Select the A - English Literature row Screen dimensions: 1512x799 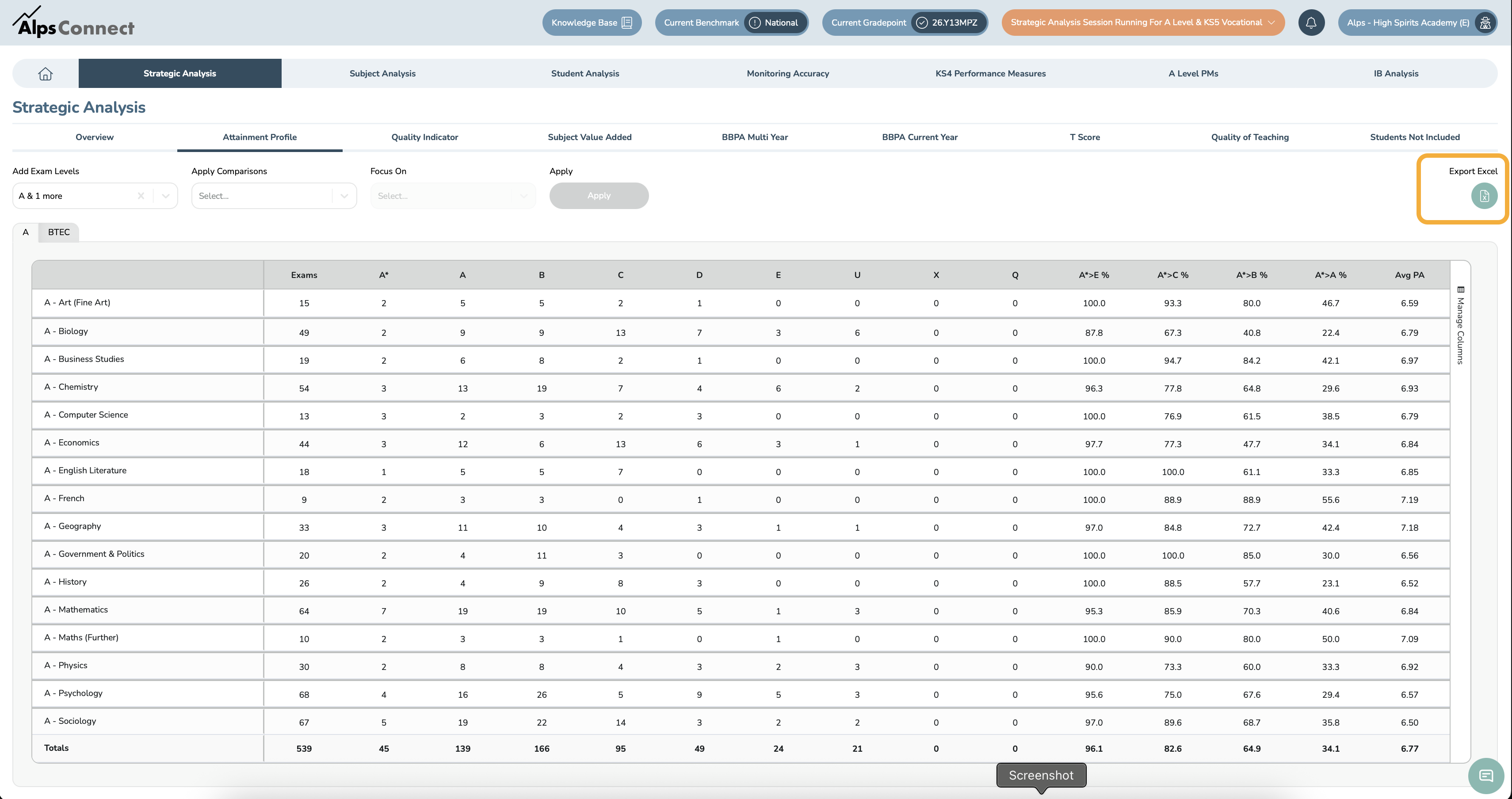click(741, 471)
